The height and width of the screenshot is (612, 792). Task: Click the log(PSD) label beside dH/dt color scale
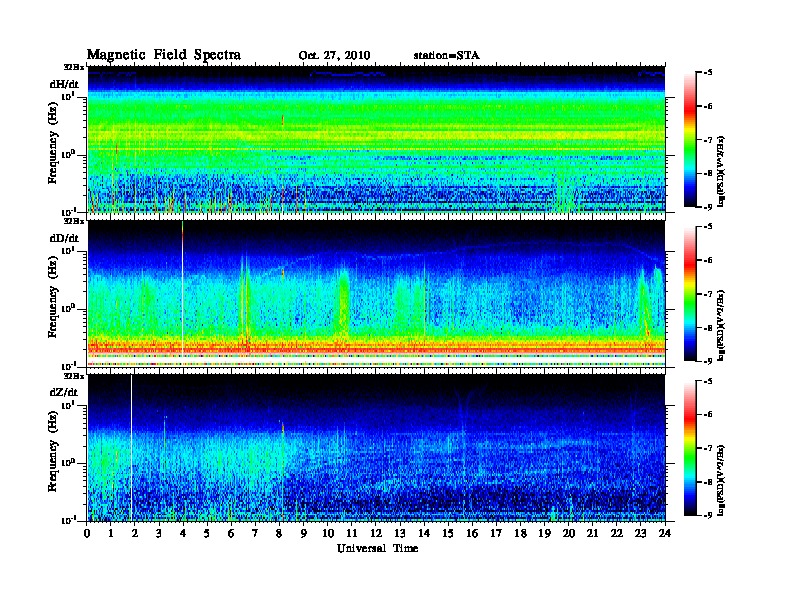(x=721, y=171)
